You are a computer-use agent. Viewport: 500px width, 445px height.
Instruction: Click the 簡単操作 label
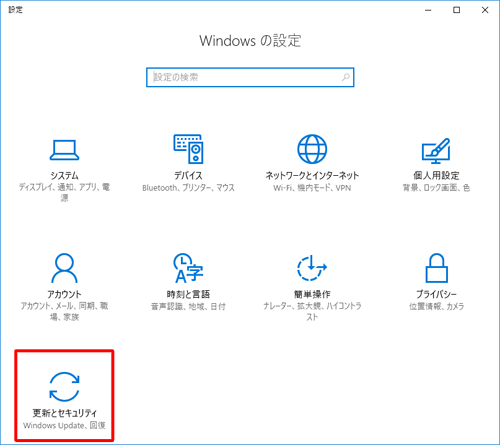tap(312, 294)
